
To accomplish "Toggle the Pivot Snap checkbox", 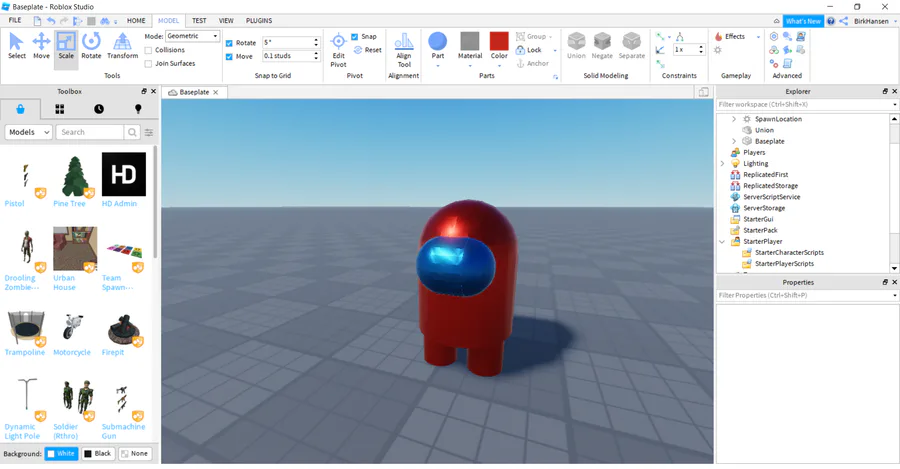I will tap(354, 36).
